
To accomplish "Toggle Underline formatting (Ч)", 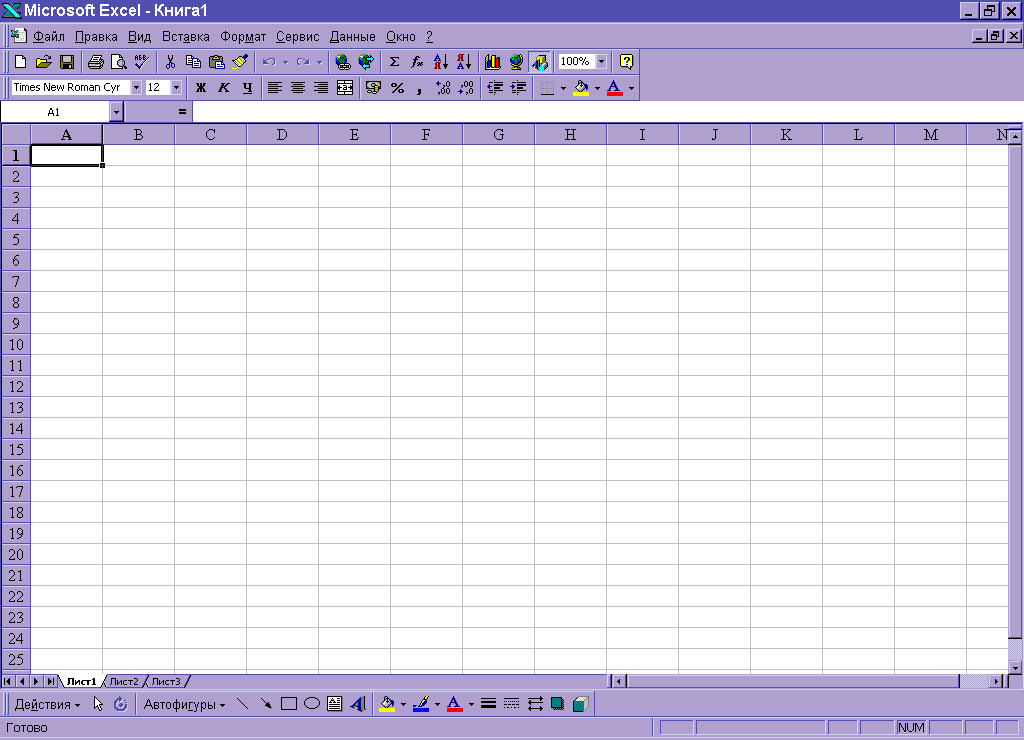I will click(x=247, y=88).
